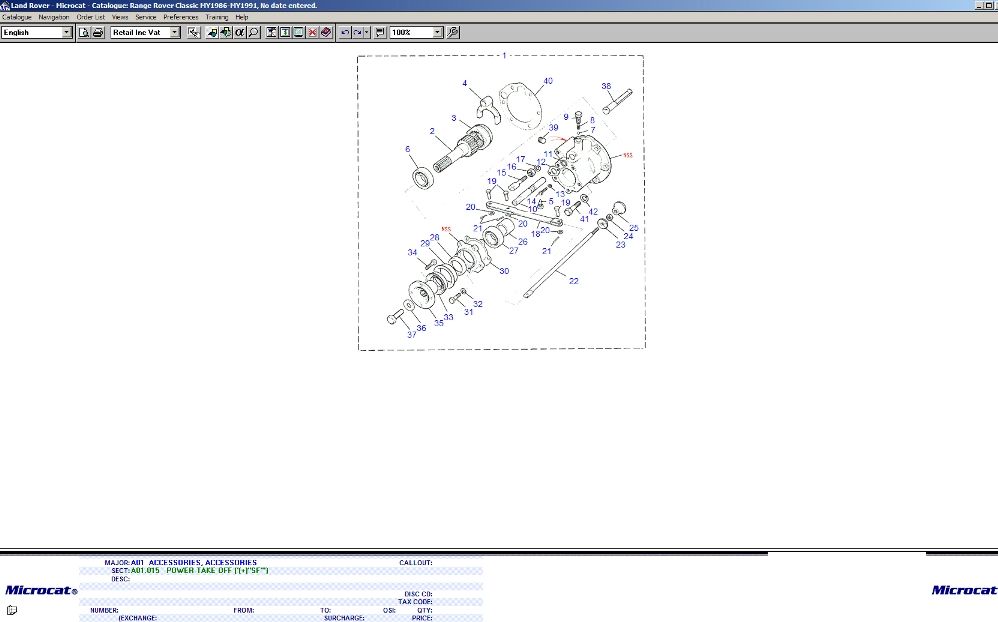Open the Service menu
The height and width of the screenshot is (622, 998).
[x=146, y=17]
